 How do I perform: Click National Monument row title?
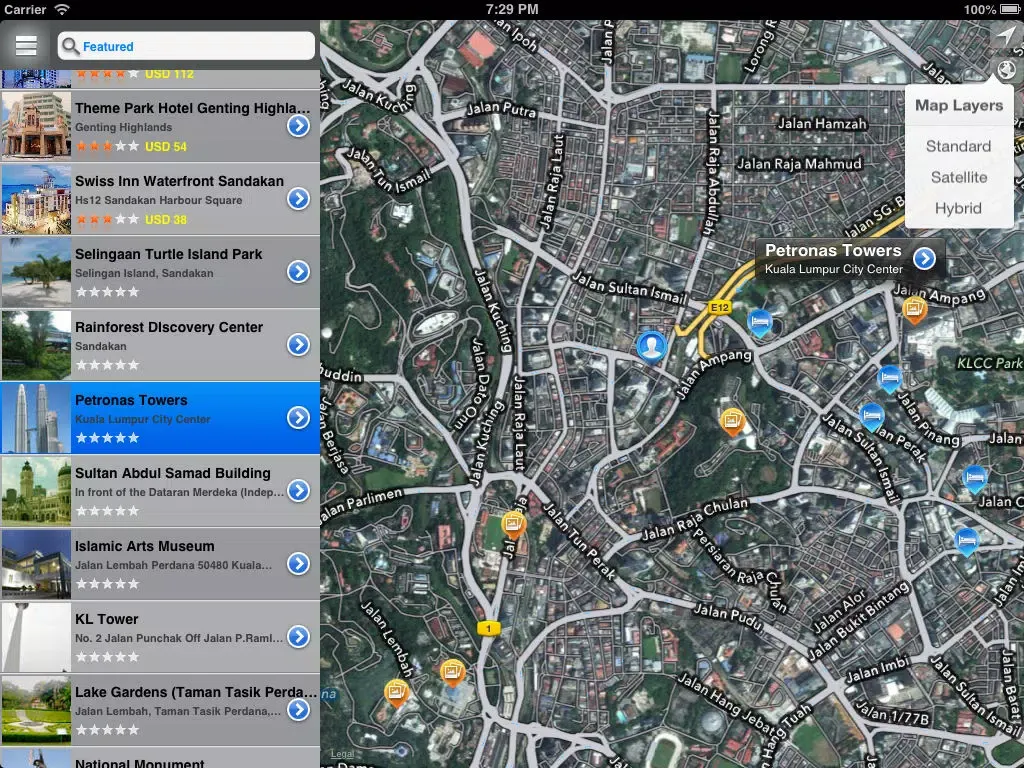tap(140, 763)
